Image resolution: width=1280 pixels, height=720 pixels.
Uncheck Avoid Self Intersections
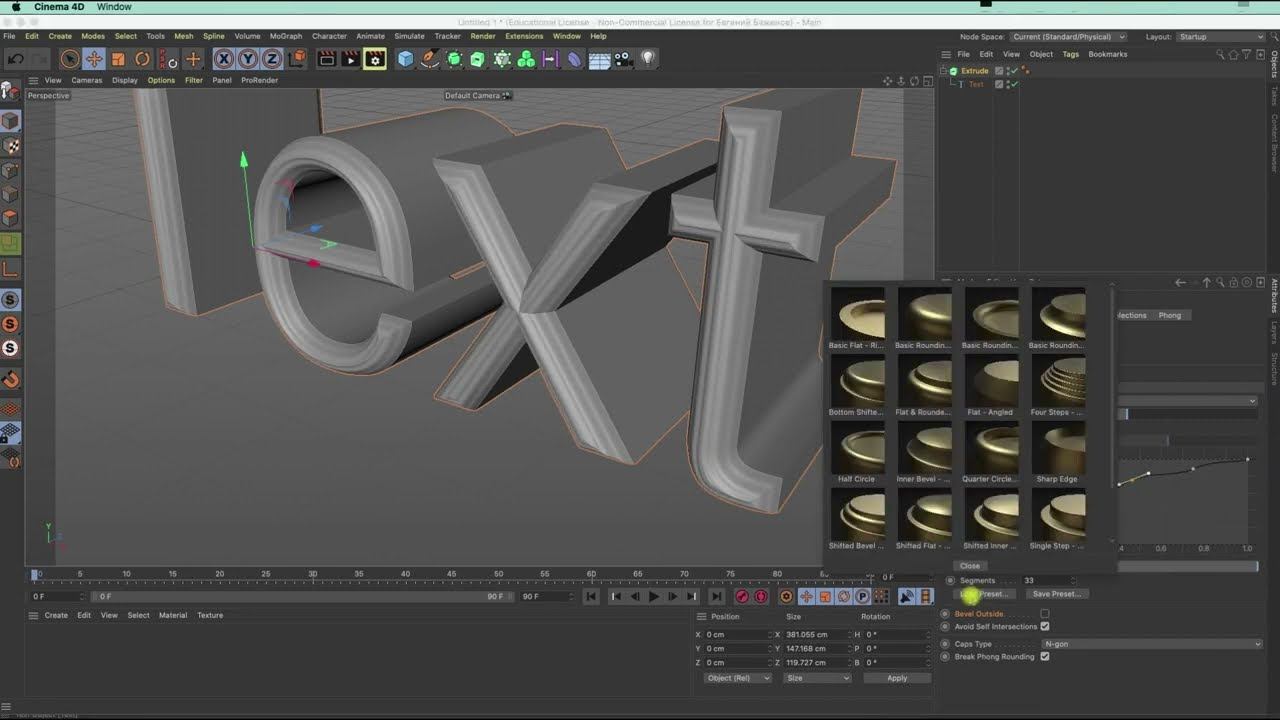pos(1045,627)
